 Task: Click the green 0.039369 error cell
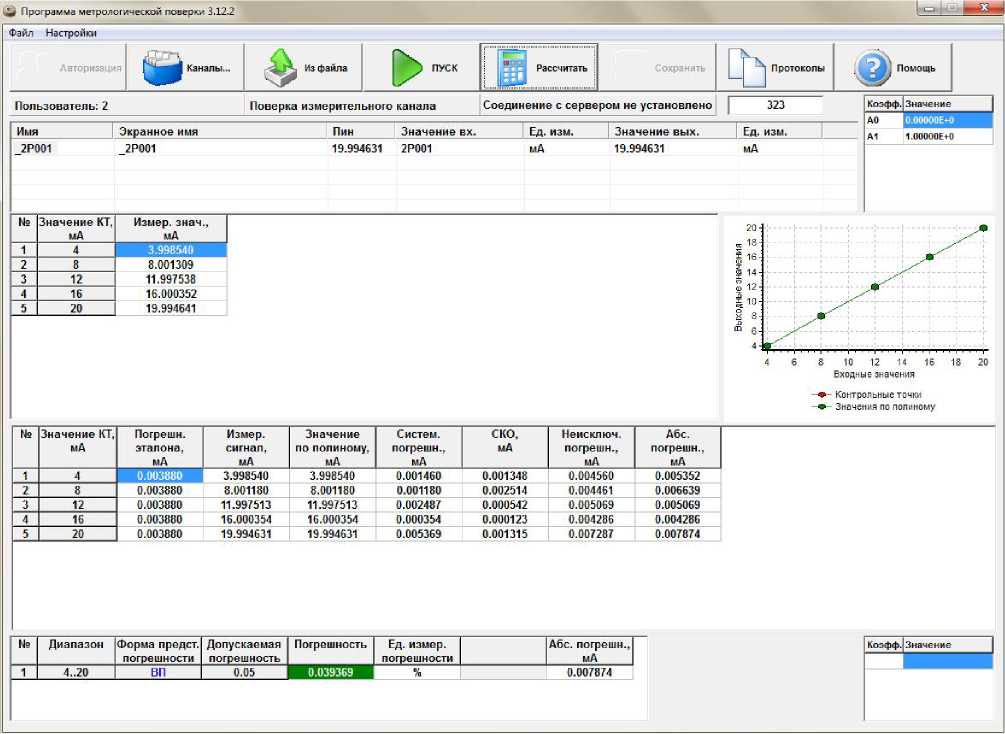tap(332, 673)
